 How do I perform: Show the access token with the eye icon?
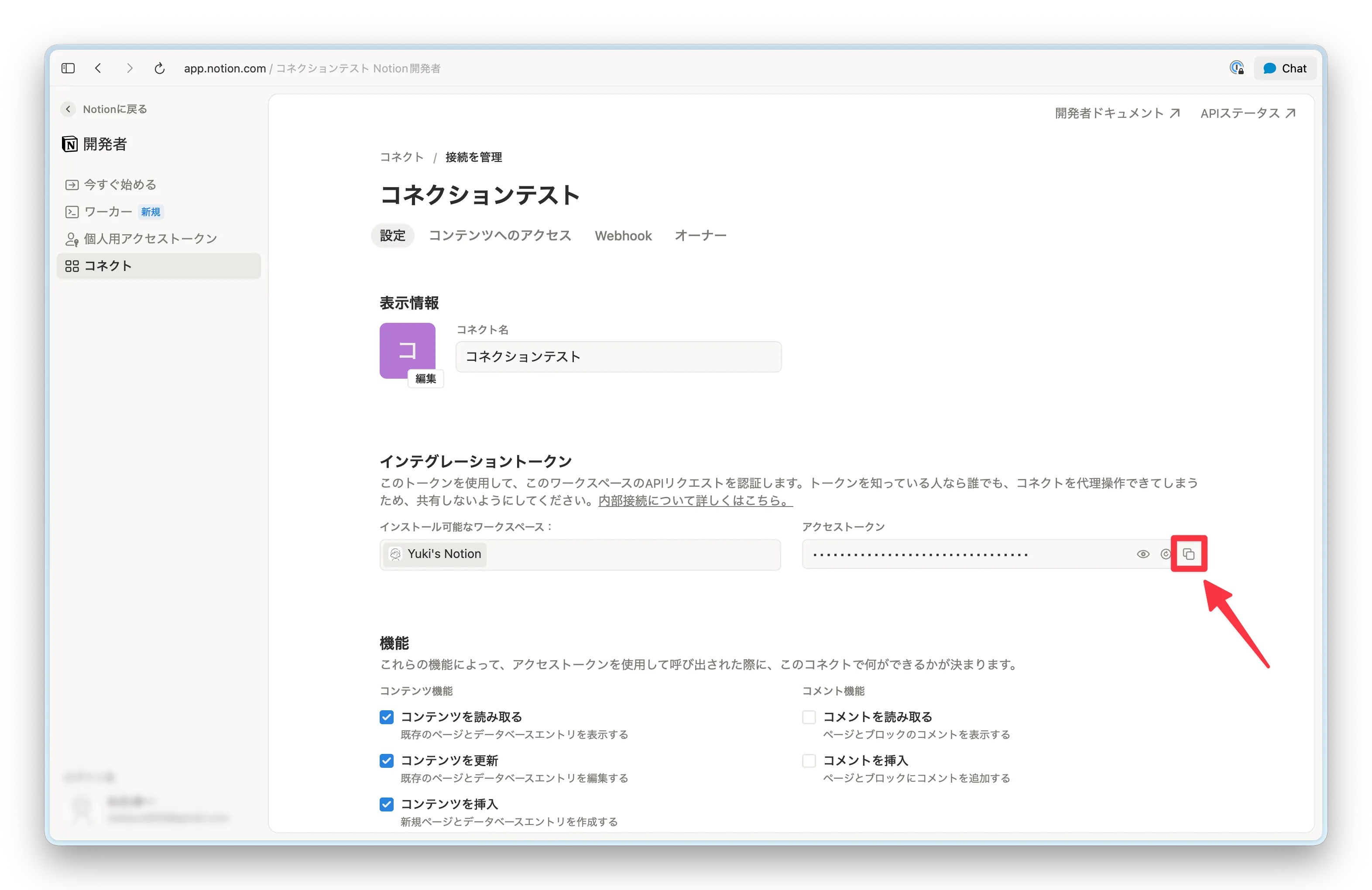(x=1142, y=554)
